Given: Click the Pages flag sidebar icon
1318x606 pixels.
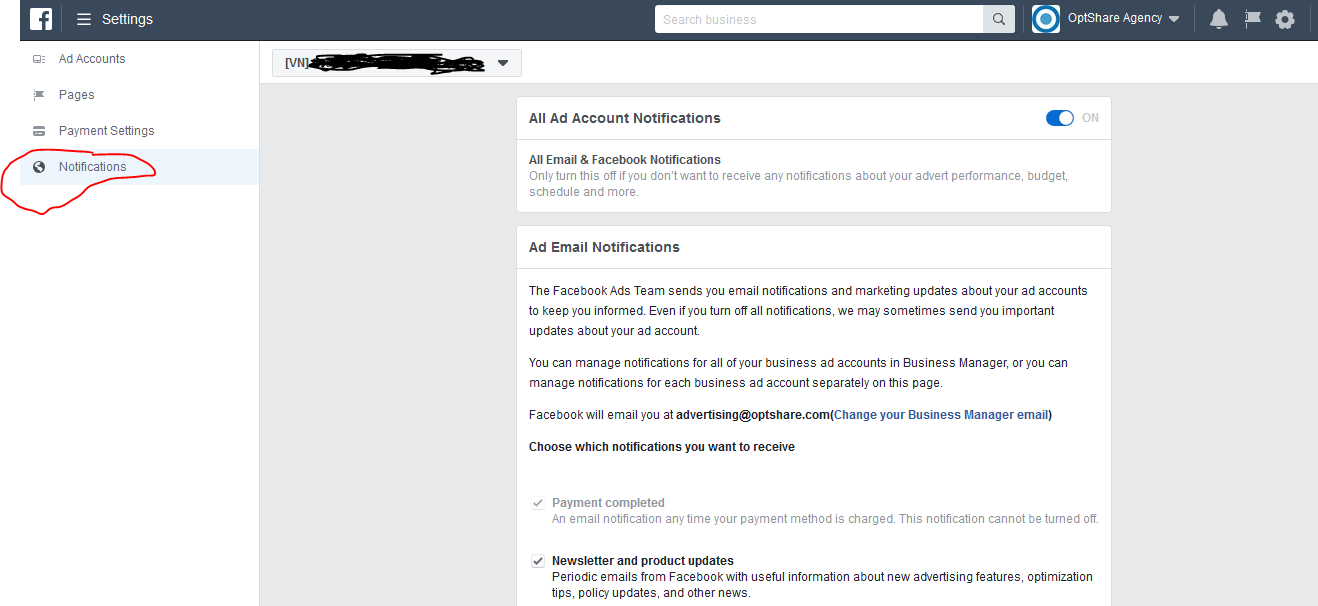Looking at the screenshot, I should pyautogui.click(x=39, y=95).
